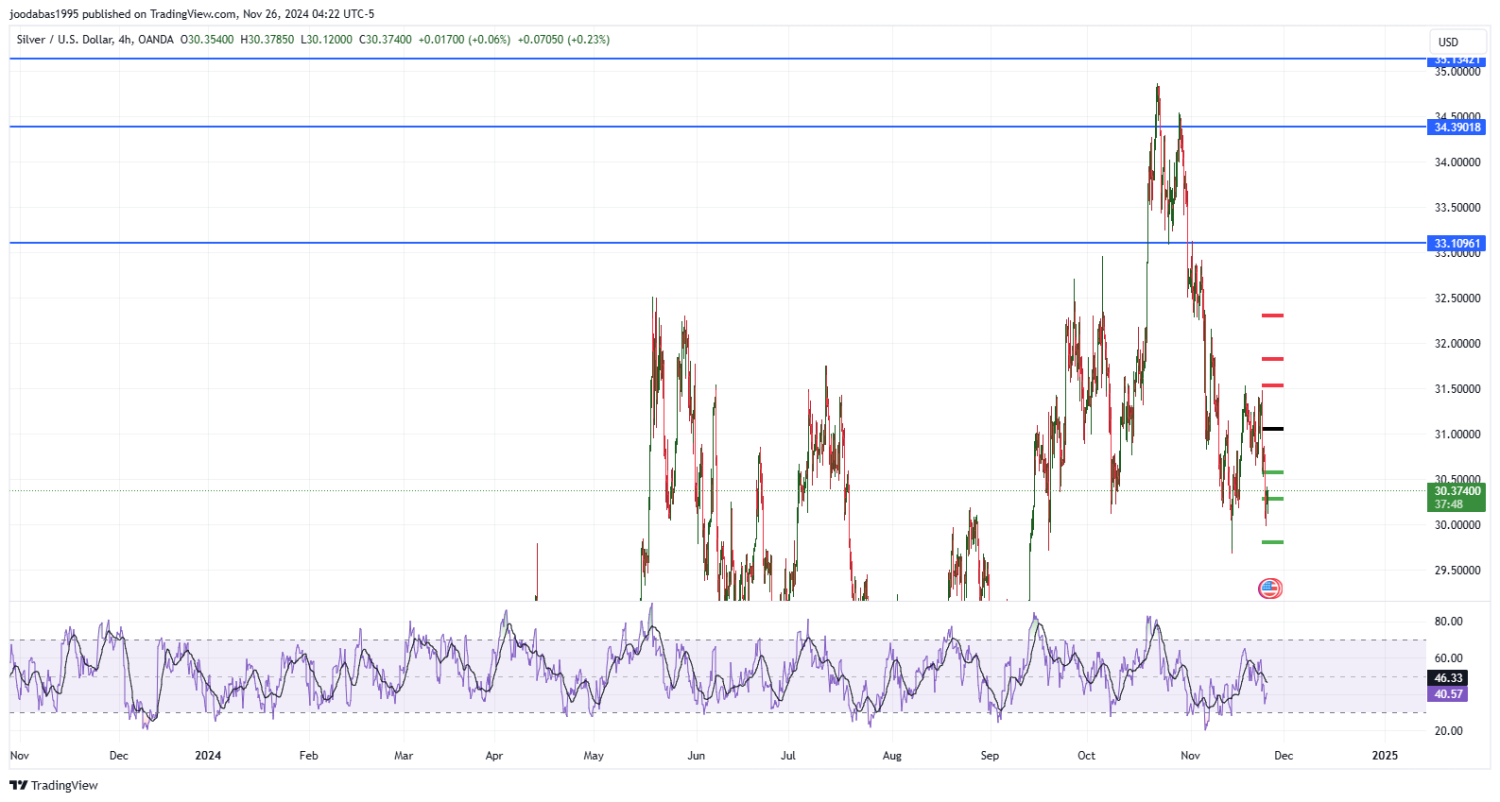Click the 32.50000 price axis label
Viewport: 1500px width, 802px height.
pyautogui.click(x=1458, y=298)
